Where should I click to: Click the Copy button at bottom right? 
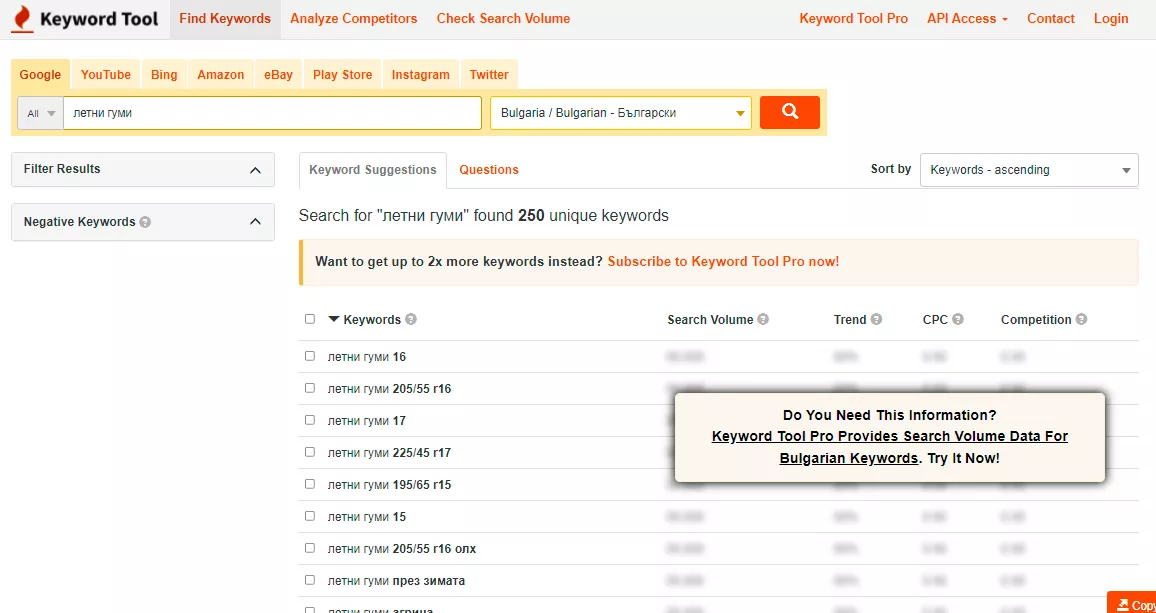(1132, 603)
